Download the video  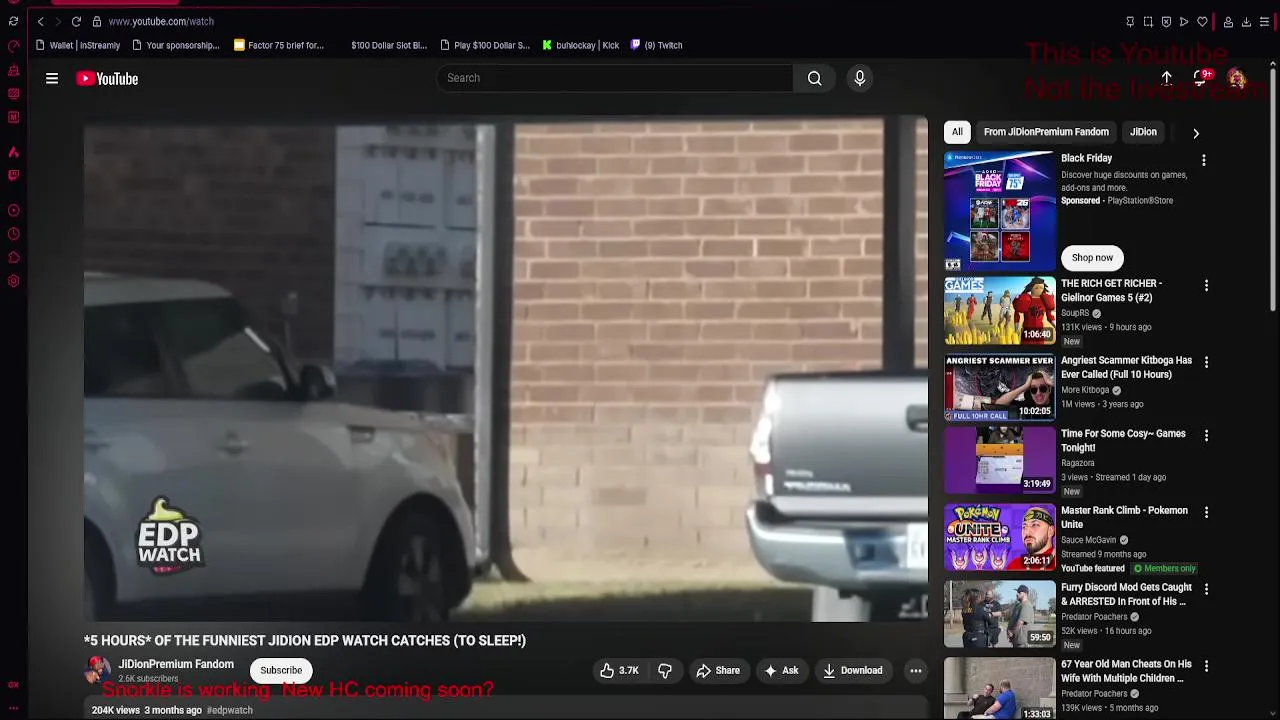click(853, 671)
